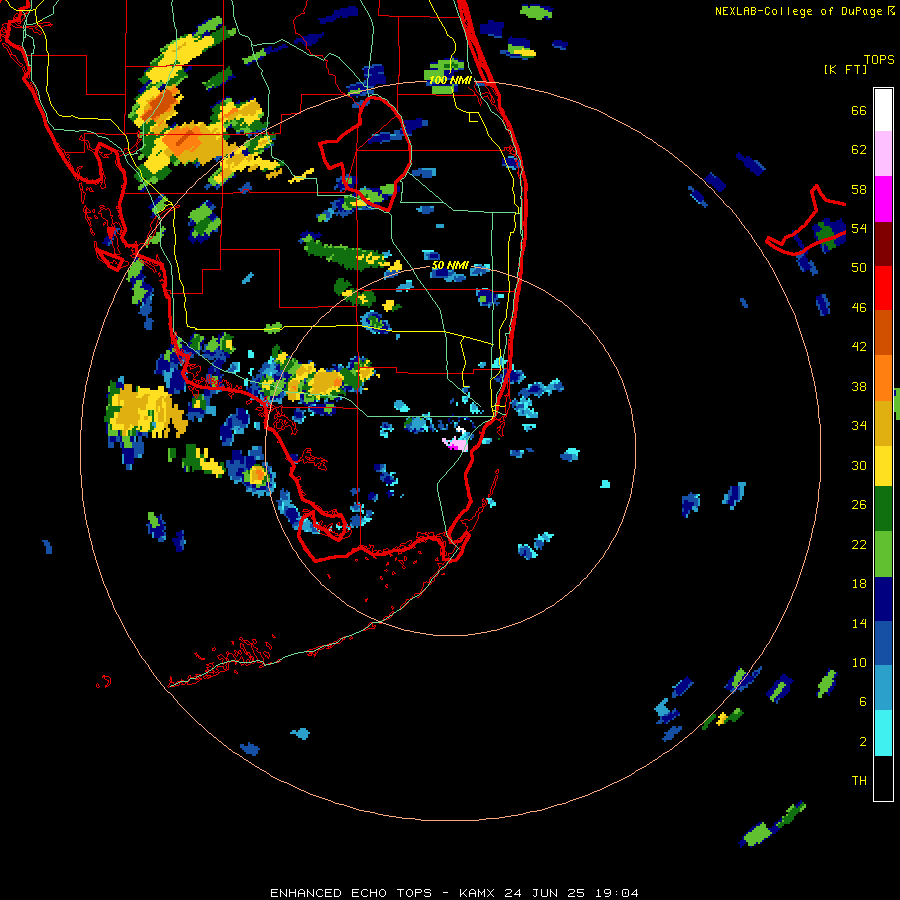Click the gold legend swatch
This screenshot has width=900, height=900.
click(x=883, y=422)
